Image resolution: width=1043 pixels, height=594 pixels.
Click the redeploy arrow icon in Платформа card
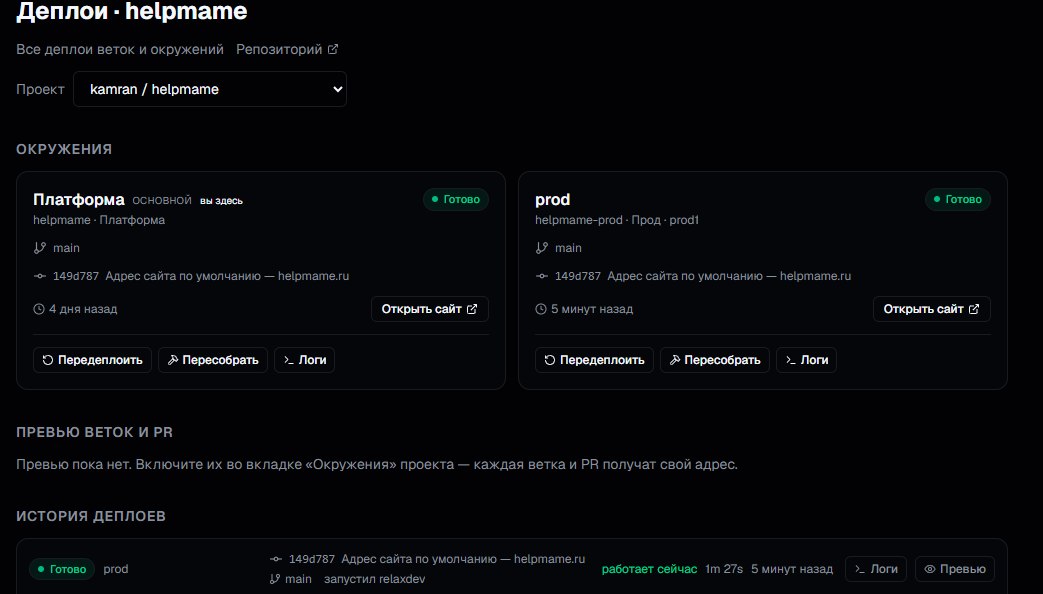tap(48, 360)
